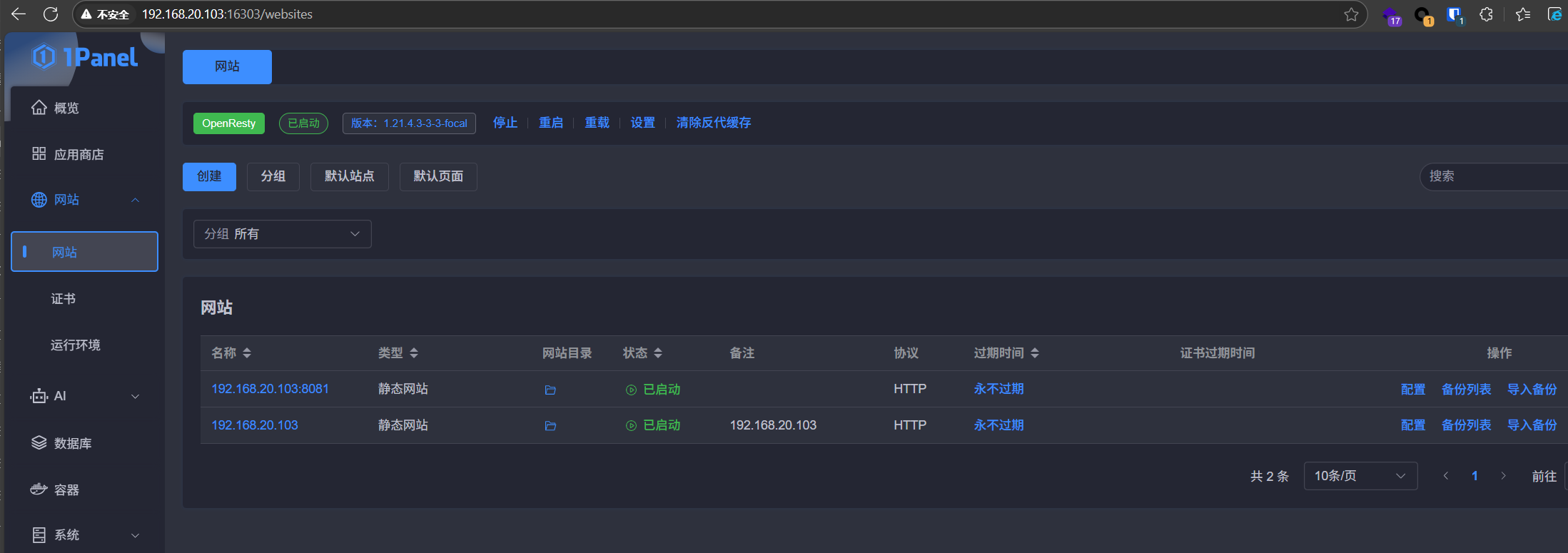This screenshot has height=553, width=1568.
Task: Sort table by expiration time arrows
Action: coord(1035,353)
